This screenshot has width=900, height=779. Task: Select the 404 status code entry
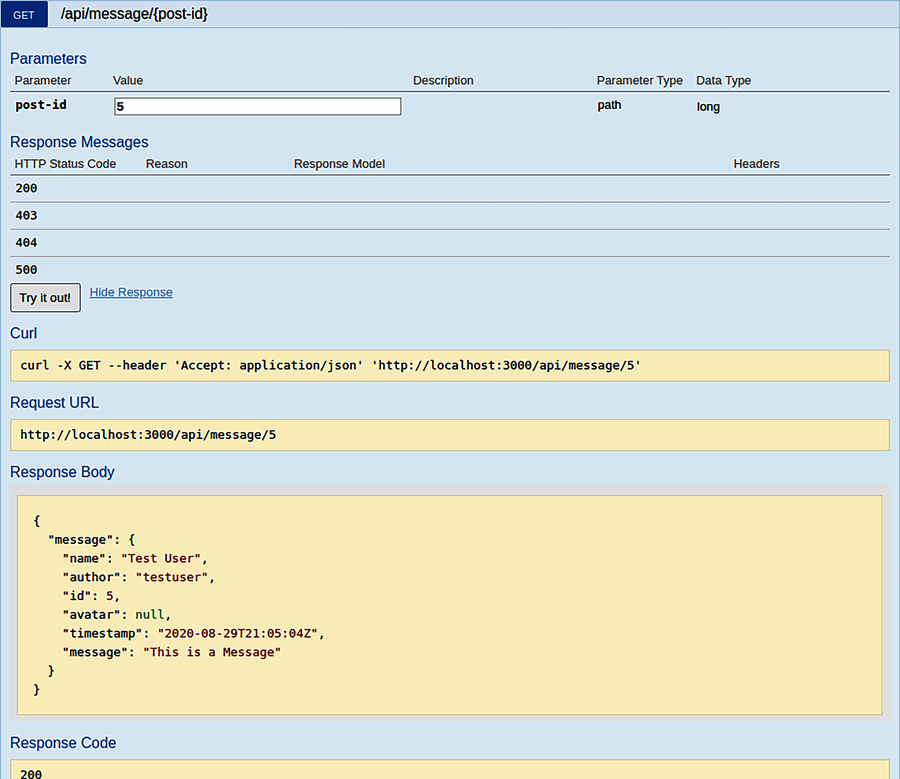click(27, 242)
